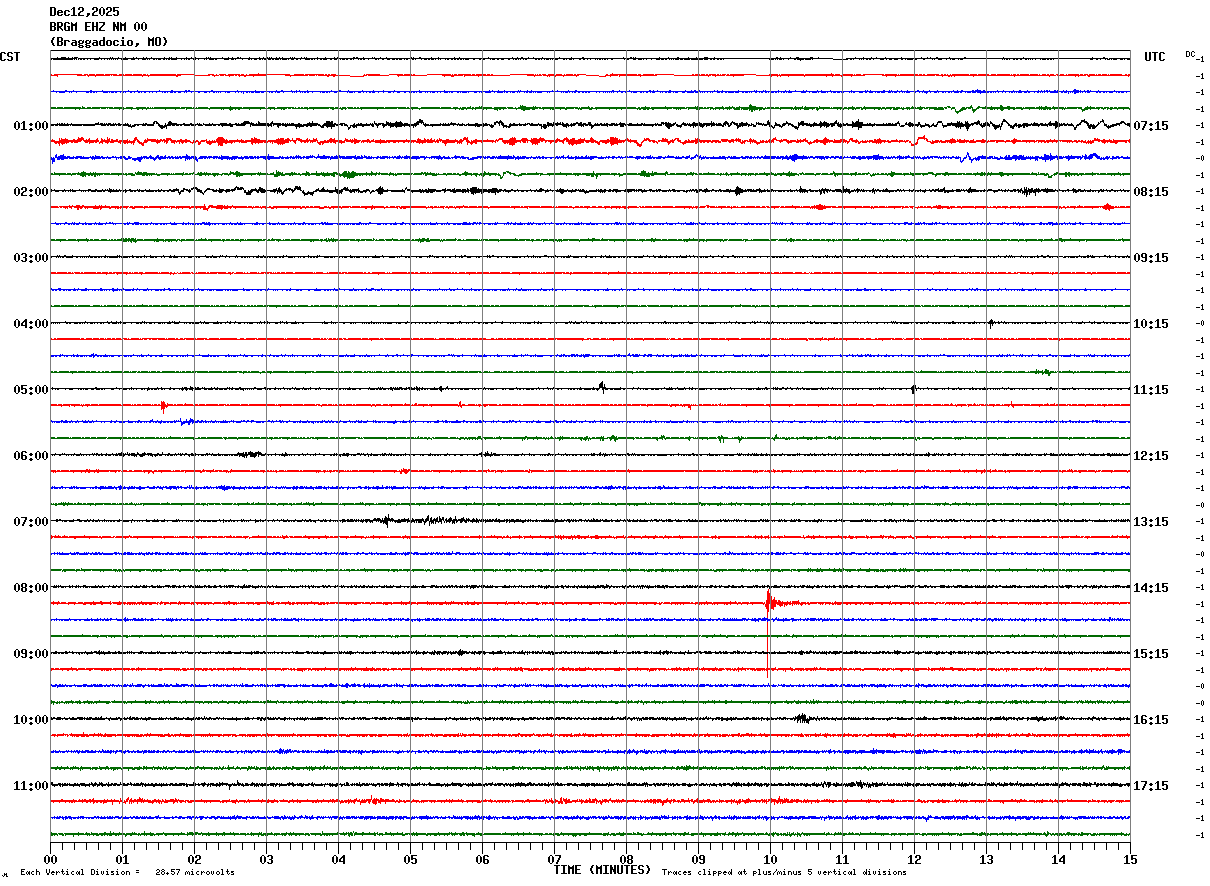The height and width of the screenshot is (886, 1210).
Task: Click minute 15 on the time axis
Action: [1130, 860]
